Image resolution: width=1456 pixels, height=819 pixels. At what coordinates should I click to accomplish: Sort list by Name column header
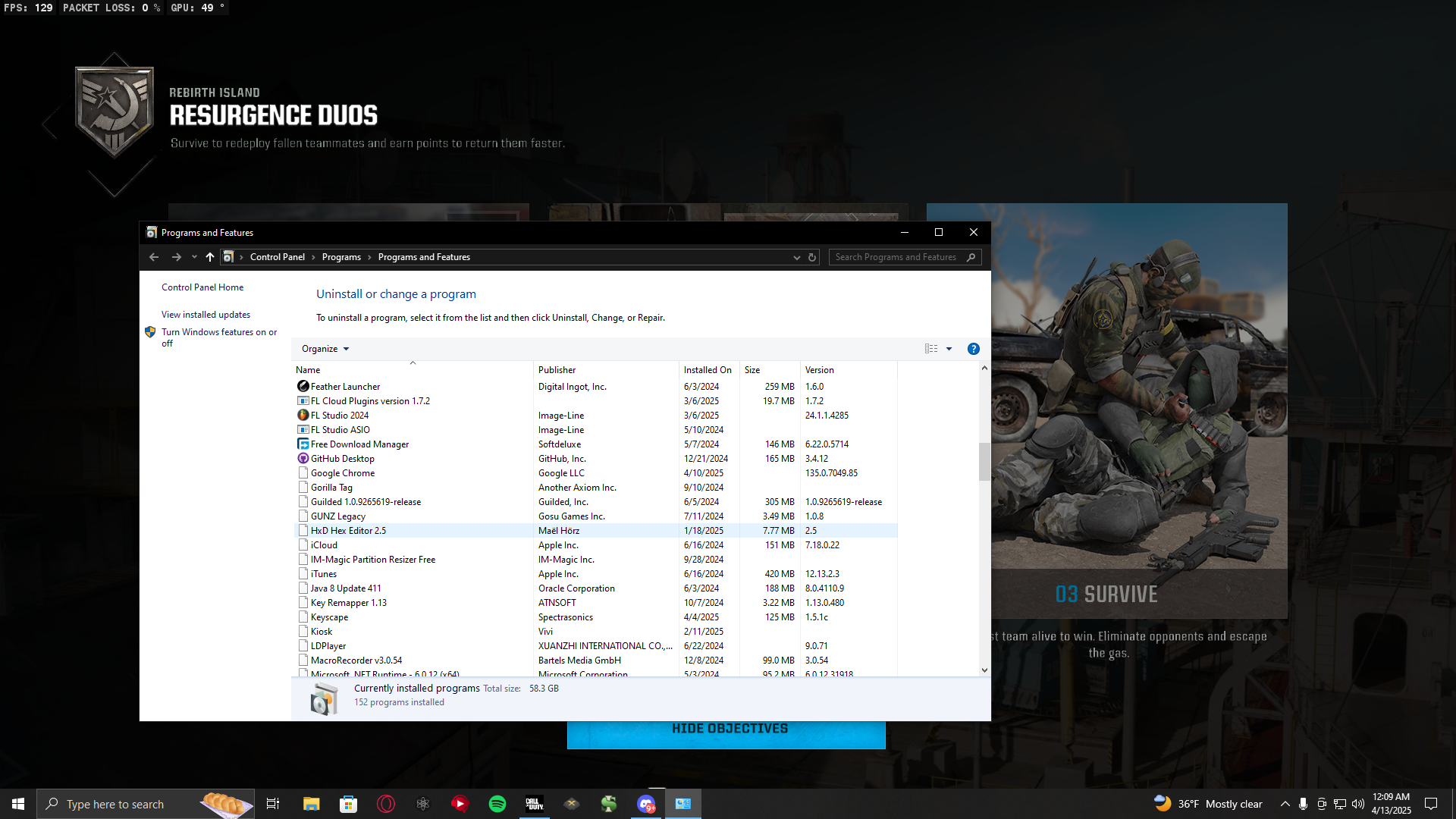coord(413,370)
